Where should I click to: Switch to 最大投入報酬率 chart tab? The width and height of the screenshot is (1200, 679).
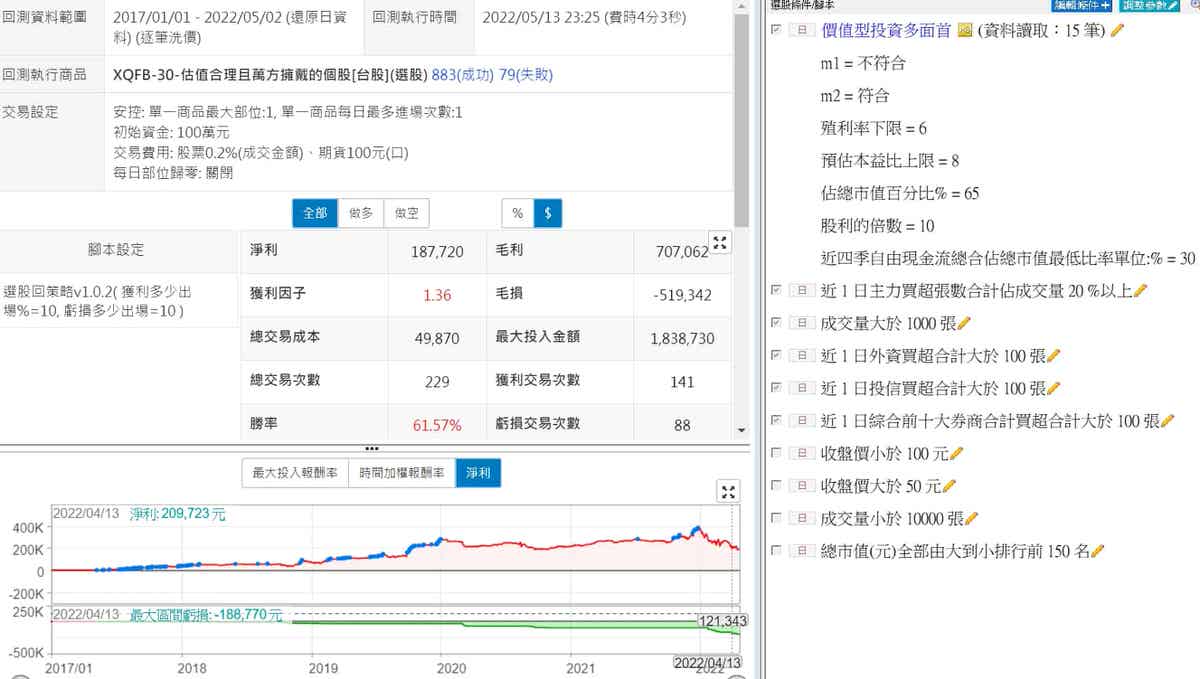click(x=294, y=473)
